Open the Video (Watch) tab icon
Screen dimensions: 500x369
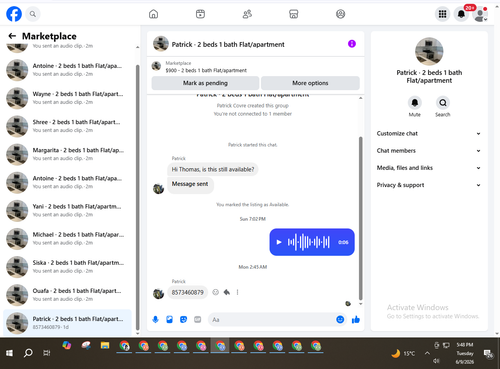tap(200, 14)
